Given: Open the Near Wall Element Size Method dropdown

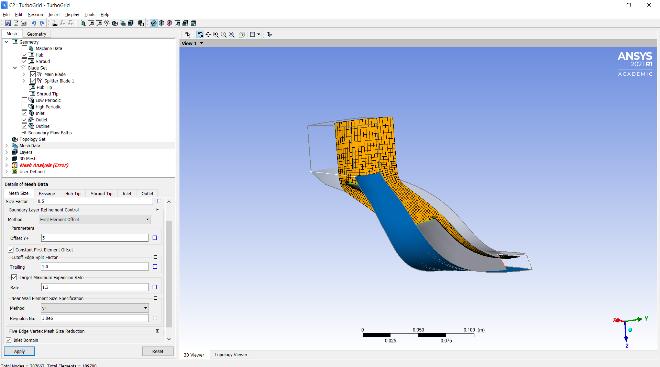Looking at the screenshot, I should click(95, 308).
